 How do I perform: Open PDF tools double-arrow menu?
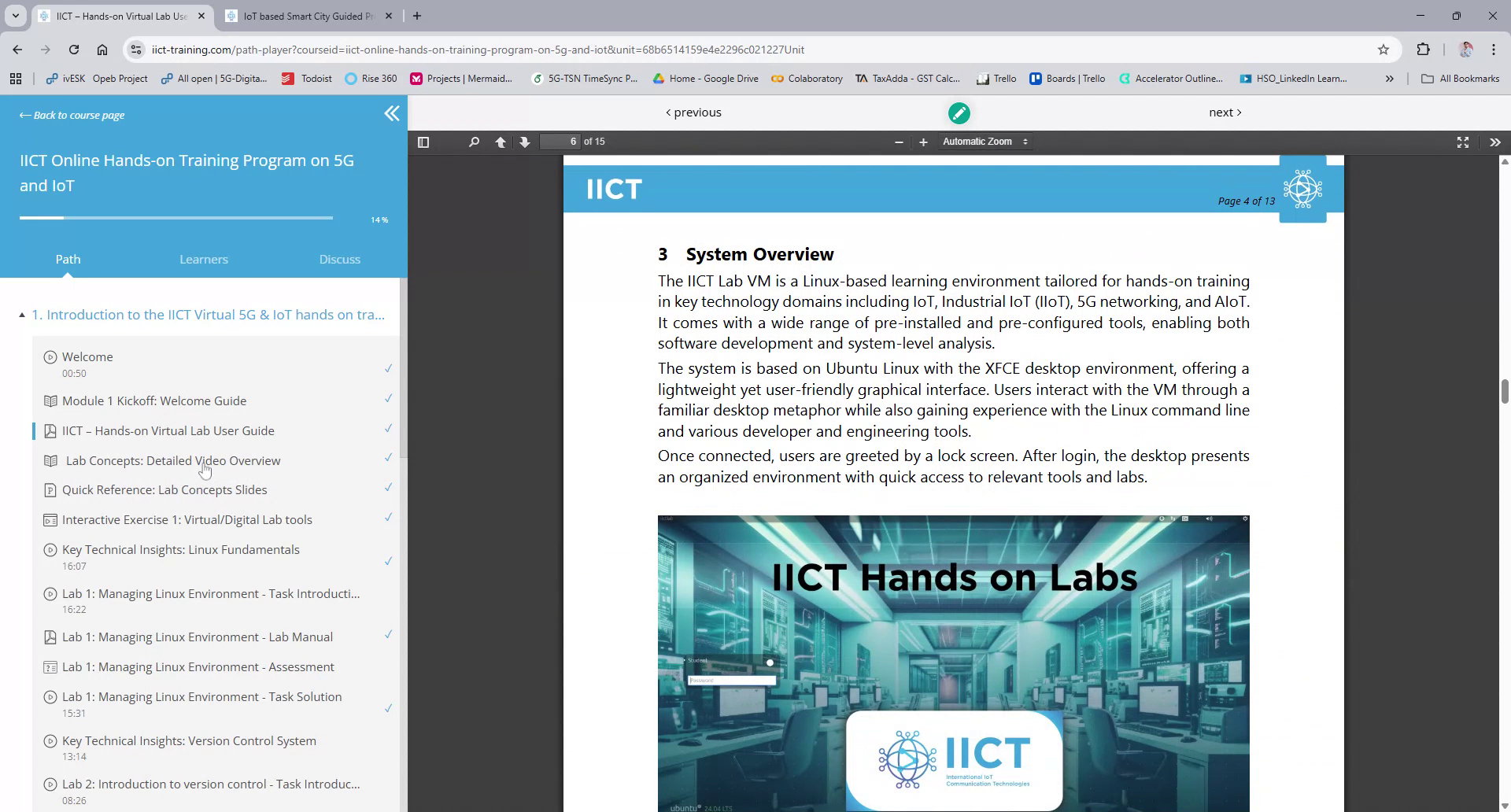(1494, 142)
